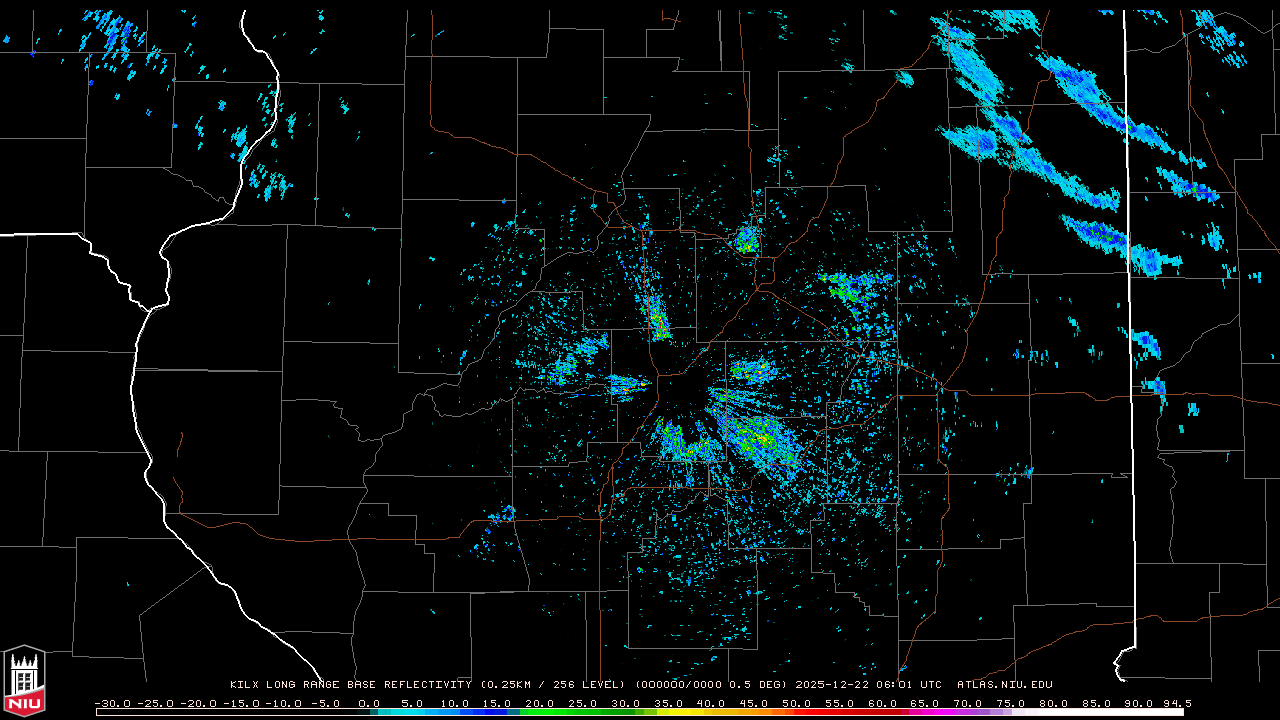Screen dimensions: 1280x720
Task: Click the green echo patch in the northeast
Action: pyautogui.click(x=848, y=290)
